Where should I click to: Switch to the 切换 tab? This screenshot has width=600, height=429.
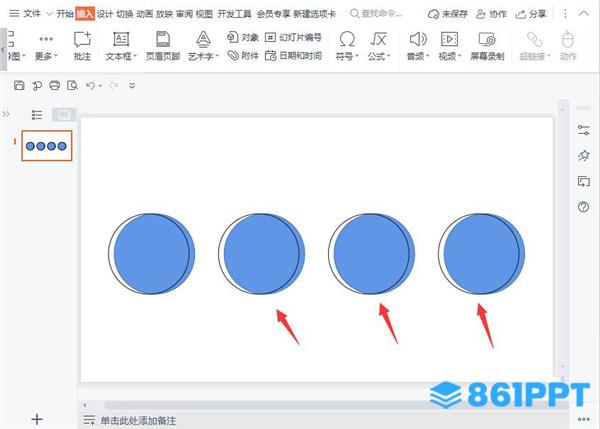[124, 14]
